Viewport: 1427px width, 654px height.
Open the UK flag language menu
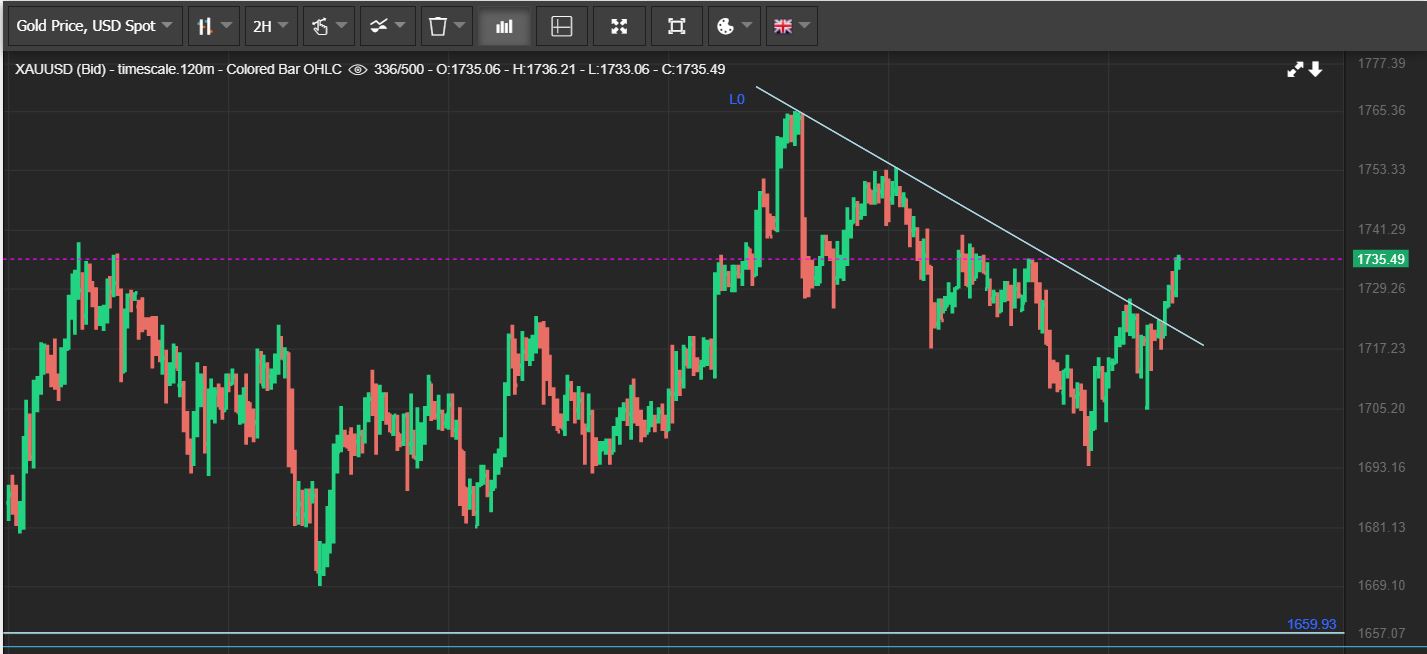792,26
